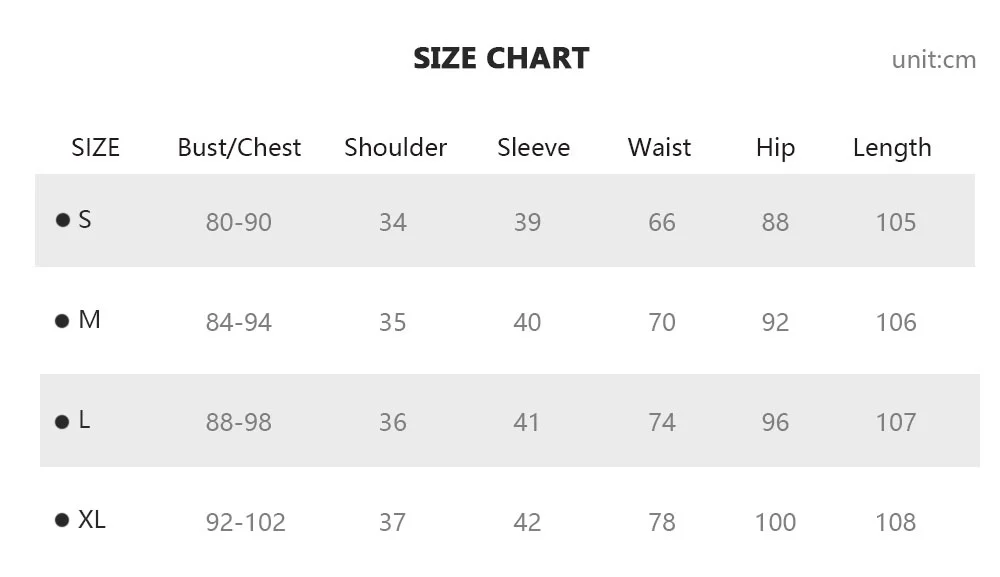Image resolution: width=1000 pixels, height=577 pixels.
Task: Click the Waist column header
Action: pos(659,147)
